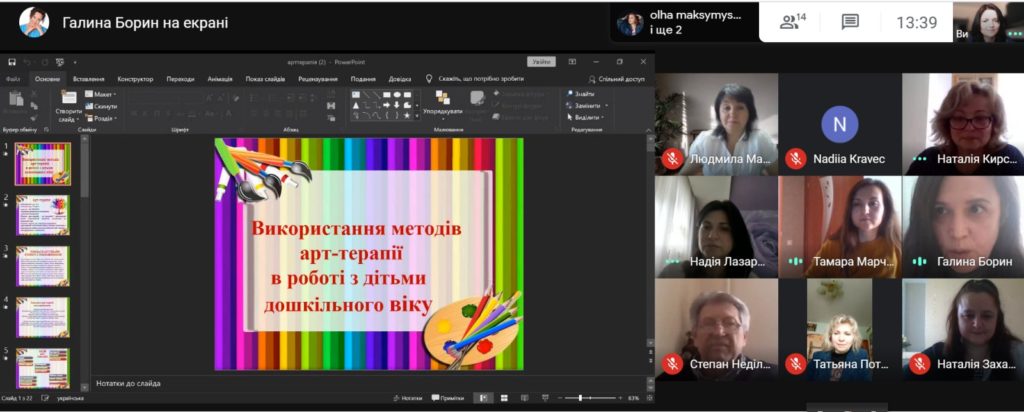1024x412 pixels.
Task: Select slide 3 thumbnail in slide panel
Action: click(x=42, y=266)
